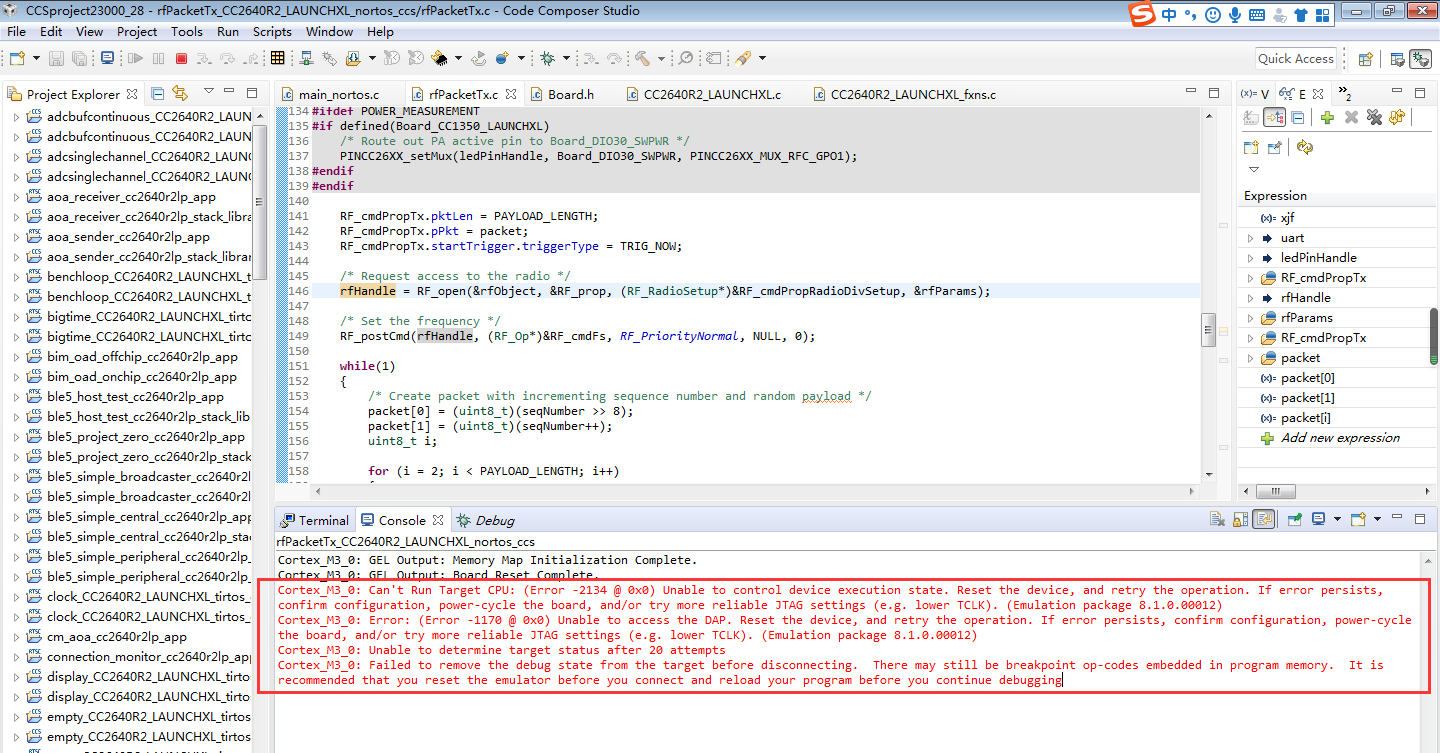This screenshot has width=1440, height=753.
Task: Toggle Scroll Lock in Console
Action: pos(1241,520)
